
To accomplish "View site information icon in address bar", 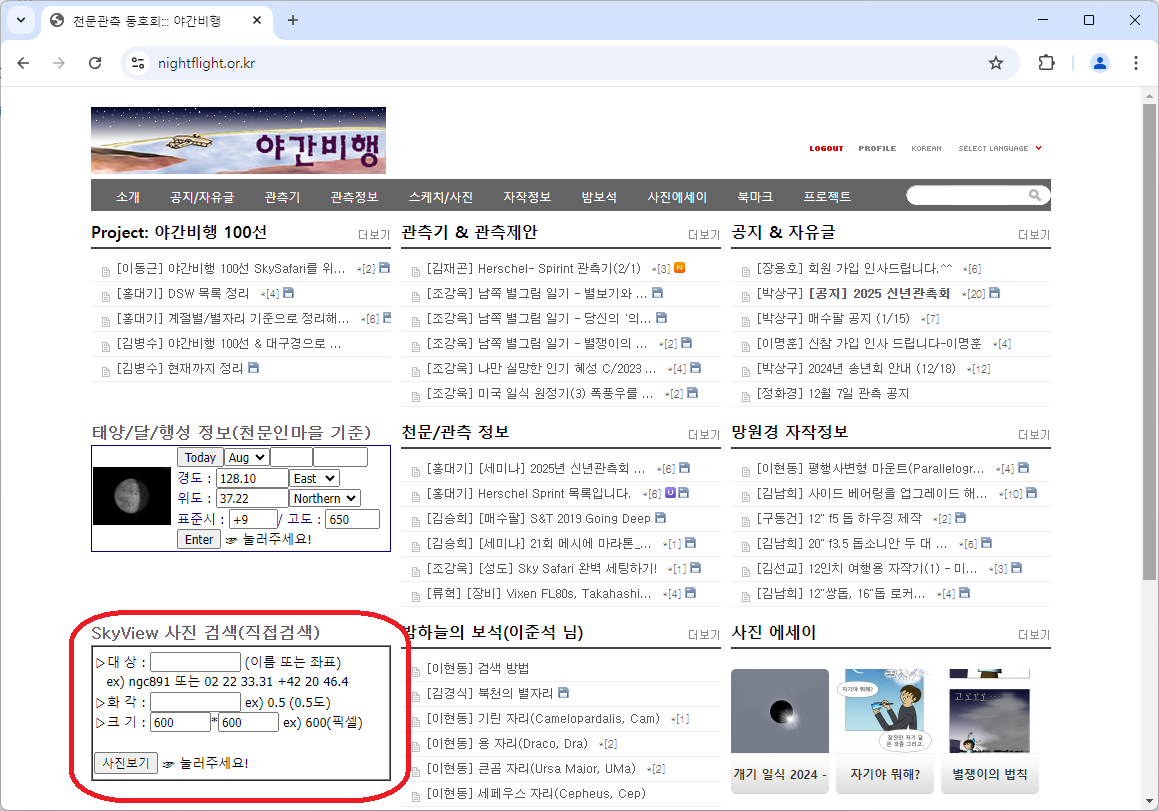I will 138,63.
